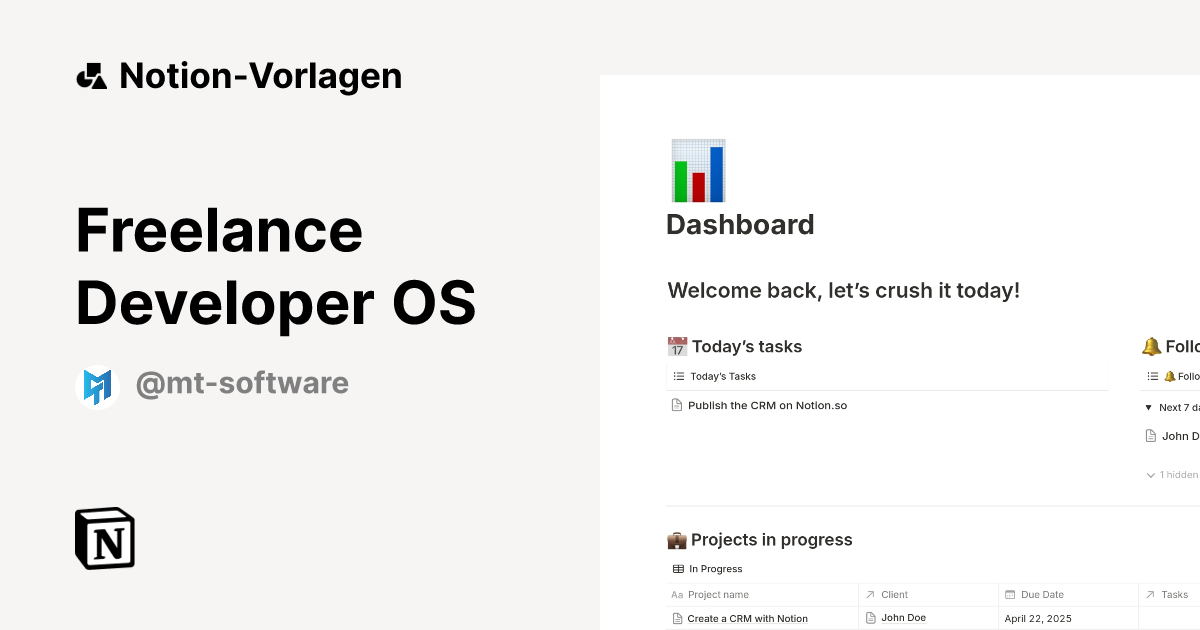The width and height of the screenshot is (1200, 630).
Task: Click the Dashboard bar chart page icon
Action: coord(697,169)
